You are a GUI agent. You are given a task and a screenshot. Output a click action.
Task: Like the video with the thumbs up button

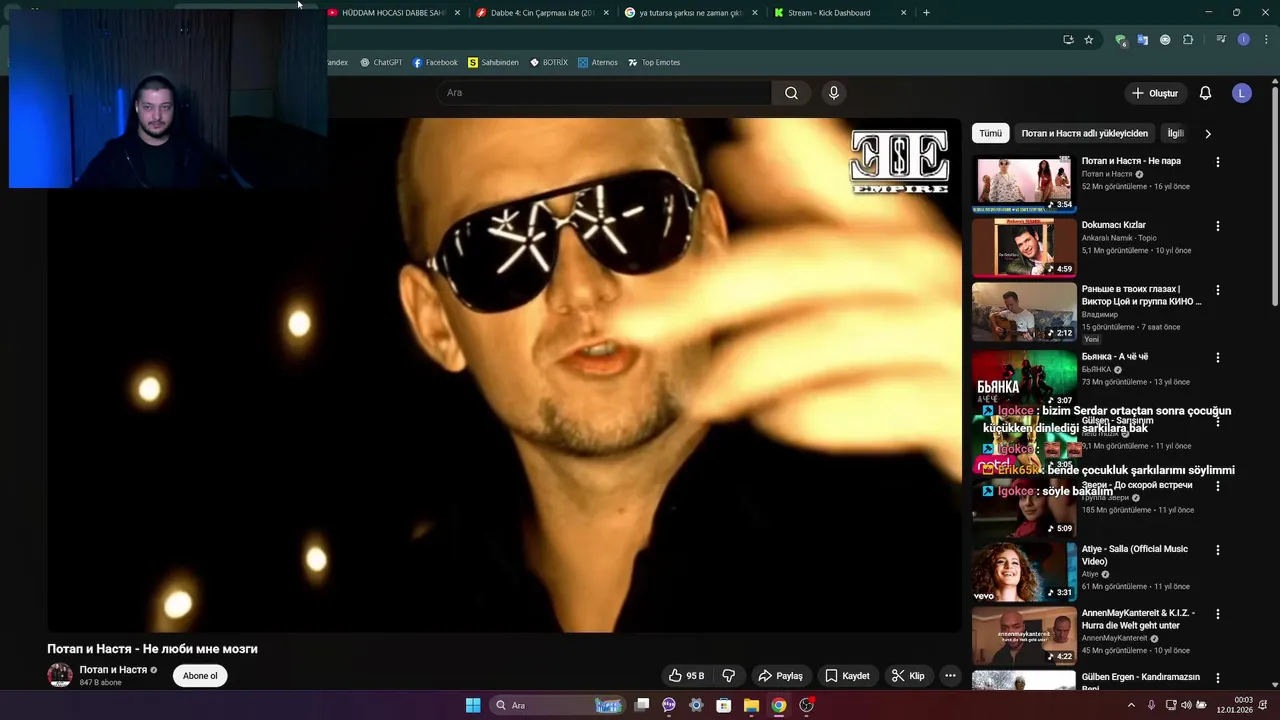coord(686,676)
